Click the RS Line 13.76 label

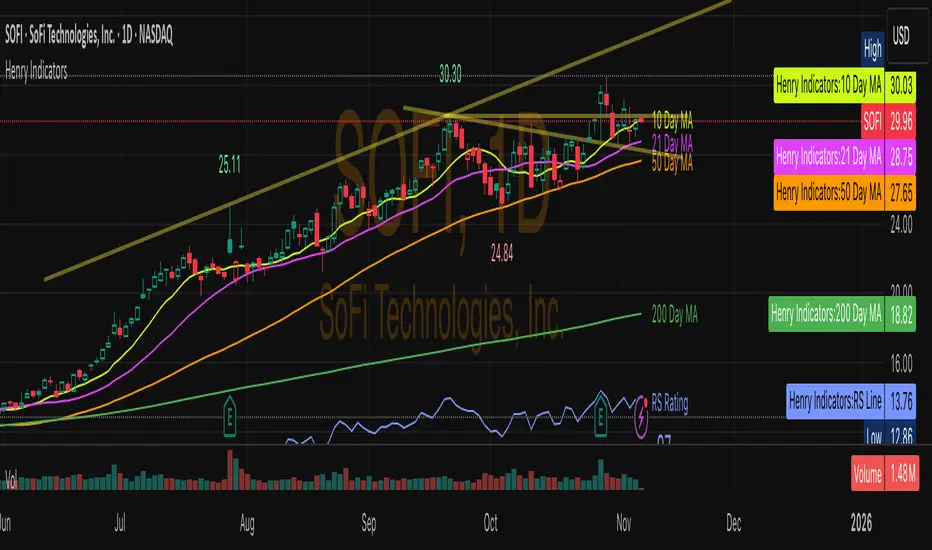pyautogui.click(x=851, y=401)
